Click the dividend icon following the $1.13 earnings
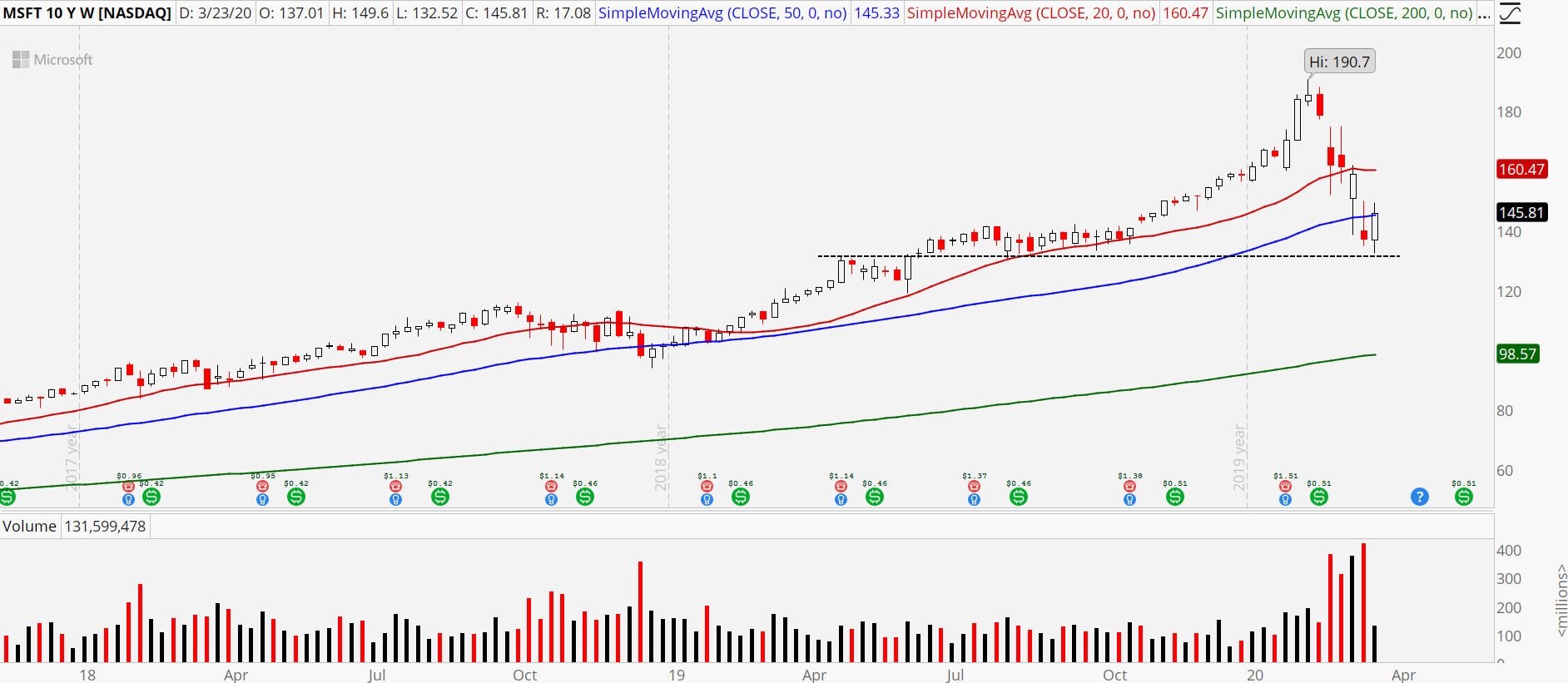 440,497
